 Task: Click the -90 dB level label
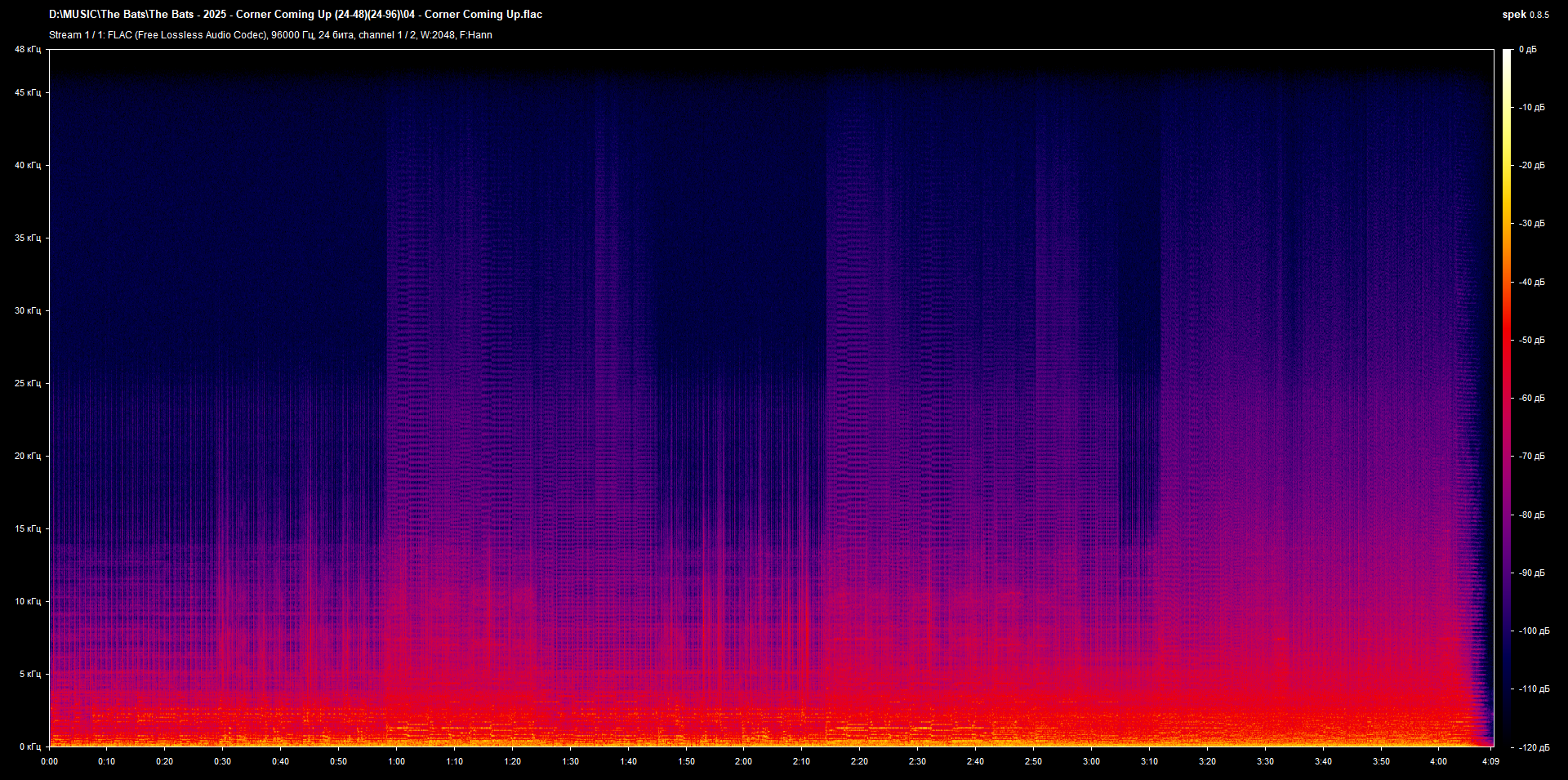(1531, 573)
